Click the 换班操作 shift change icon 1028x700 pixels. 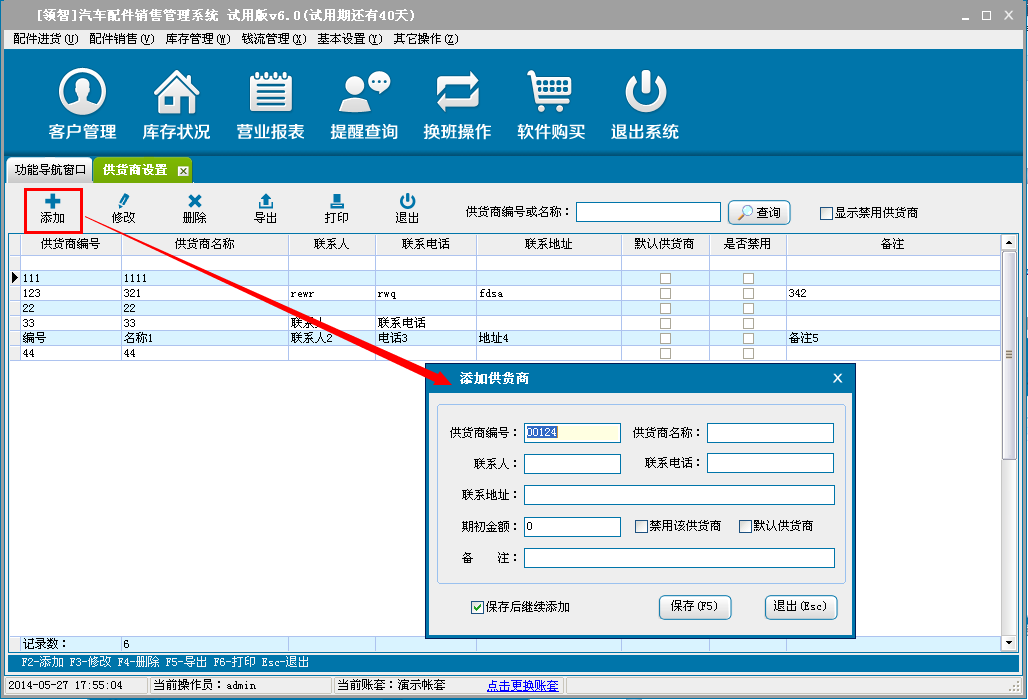click(457, 94)
